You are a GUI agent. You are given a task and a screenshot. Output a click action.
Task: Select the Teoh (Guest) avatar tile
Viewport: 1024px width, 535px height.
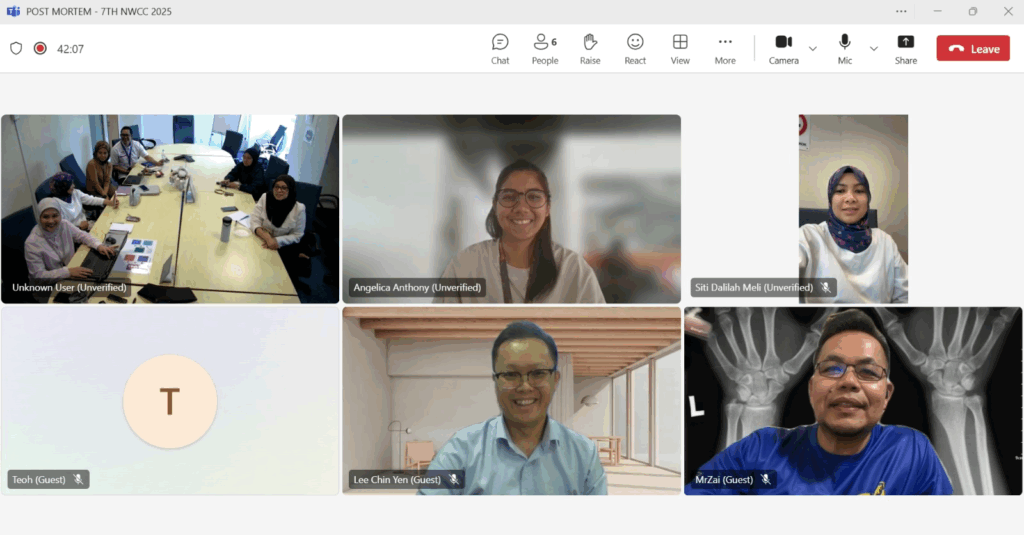point(170,401)
